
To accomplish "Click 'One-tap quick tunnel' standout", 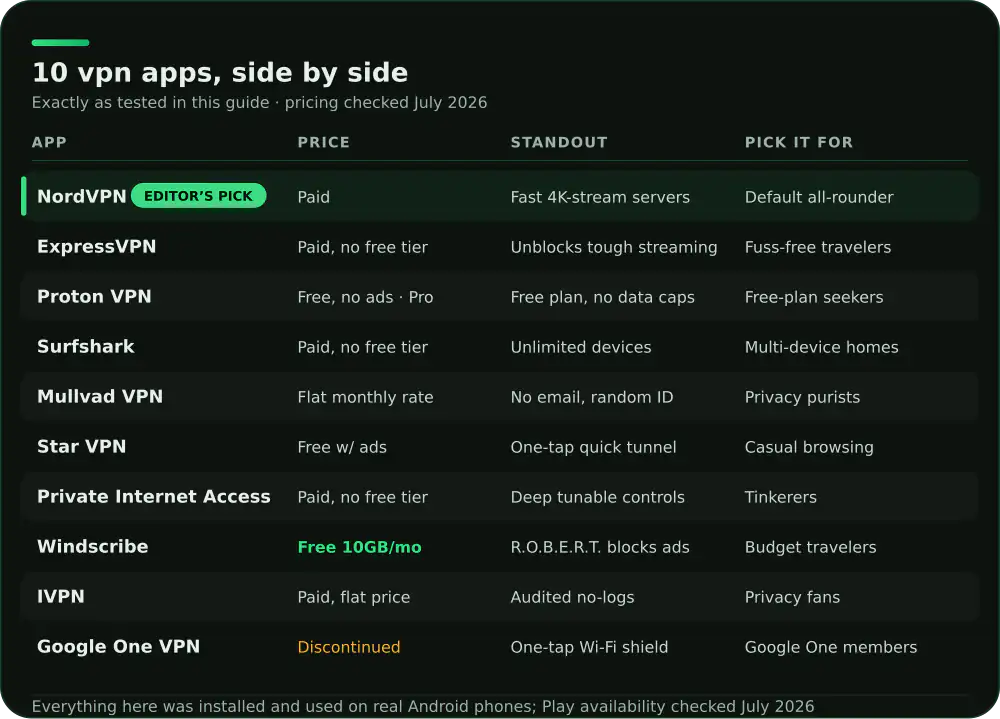I will [593, 447].
